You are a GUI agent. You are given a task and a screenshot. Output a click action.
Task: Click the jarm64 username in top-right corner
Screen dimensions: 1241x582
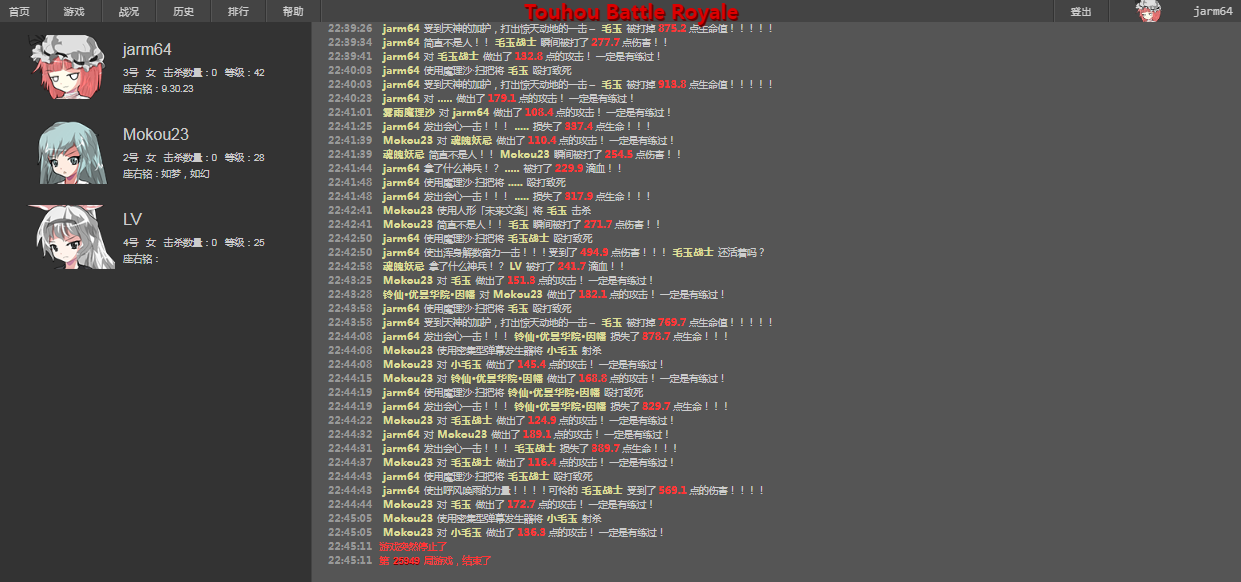pos(1212,11)
